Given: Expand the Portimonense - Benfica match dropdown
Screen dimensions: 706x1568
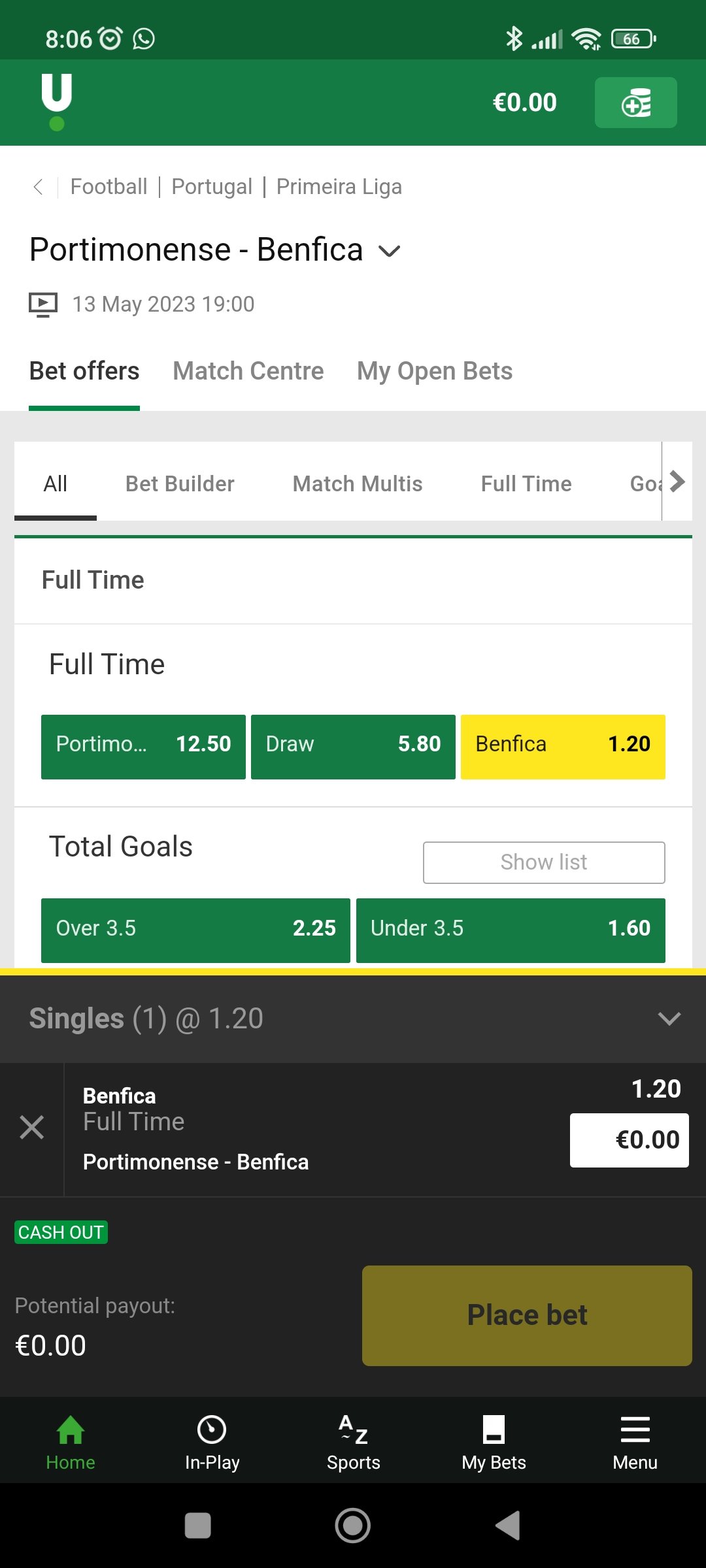Looking at the screenshot, I should click(x=390, y=251).
